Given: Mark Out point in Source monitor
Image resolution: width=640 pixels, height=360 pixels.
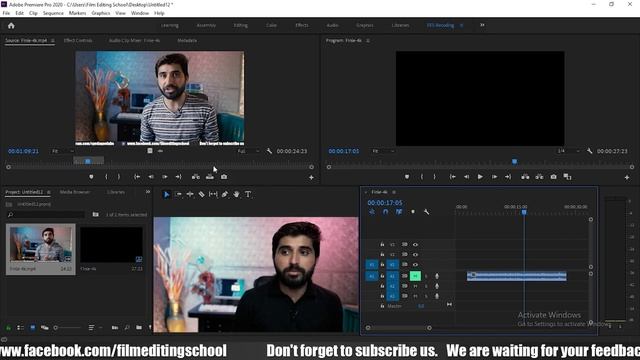Looking at the screenshot, I should [x=119, y=177].
